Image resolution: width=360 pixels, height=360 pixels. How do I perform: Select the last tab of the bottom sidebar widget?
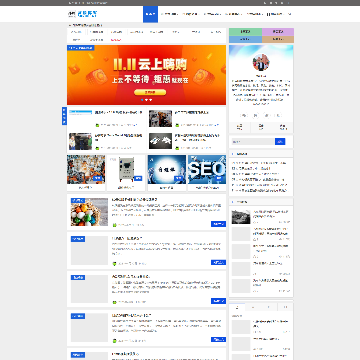[285, 307]
